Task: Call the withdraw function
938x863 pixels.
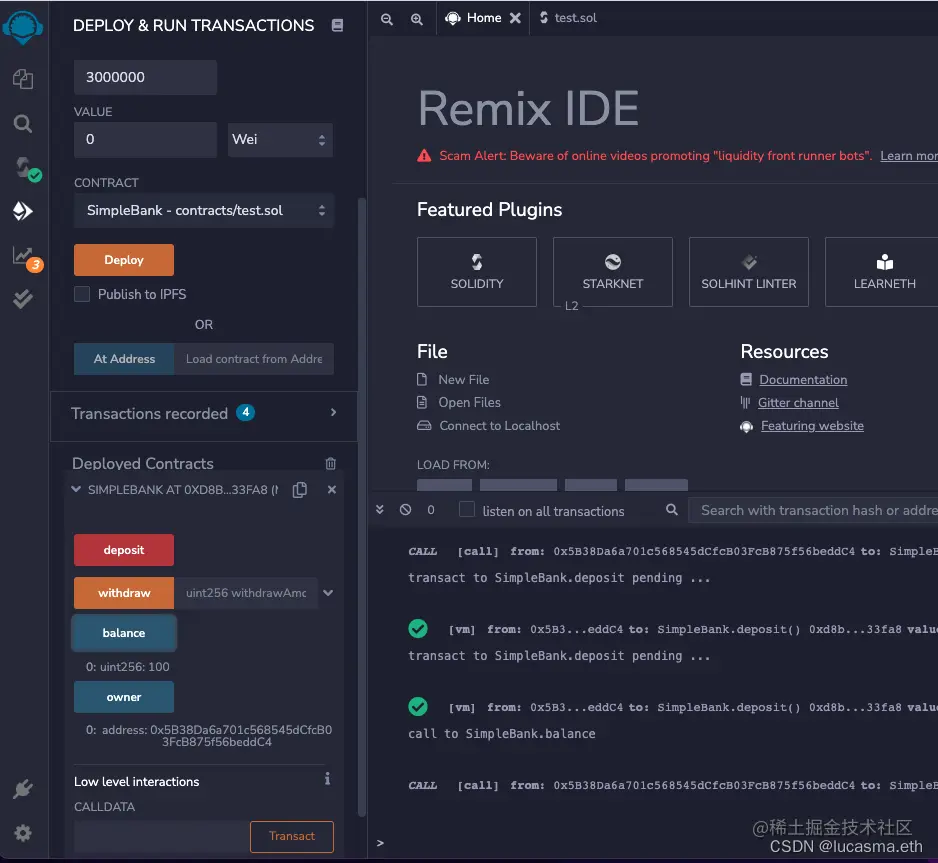Action: click(x=124, y=593)
